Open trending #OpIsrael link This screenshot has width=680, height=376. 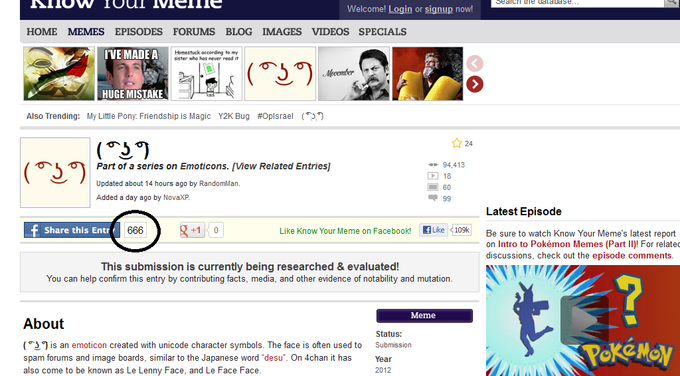275,116
